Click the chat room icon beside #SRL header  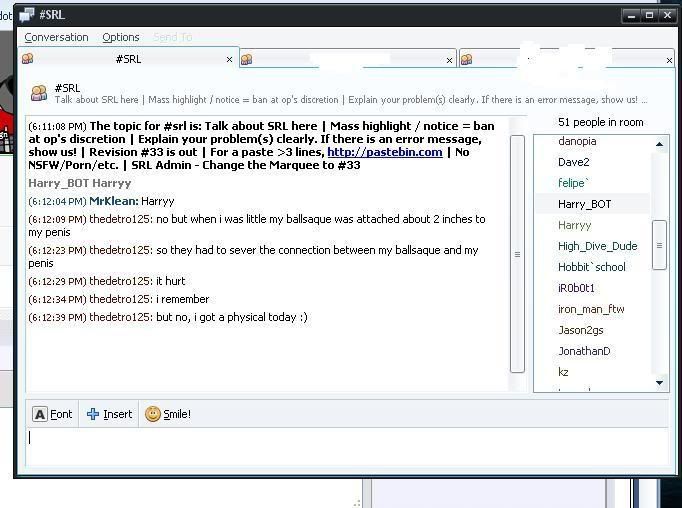pos(39,93)
